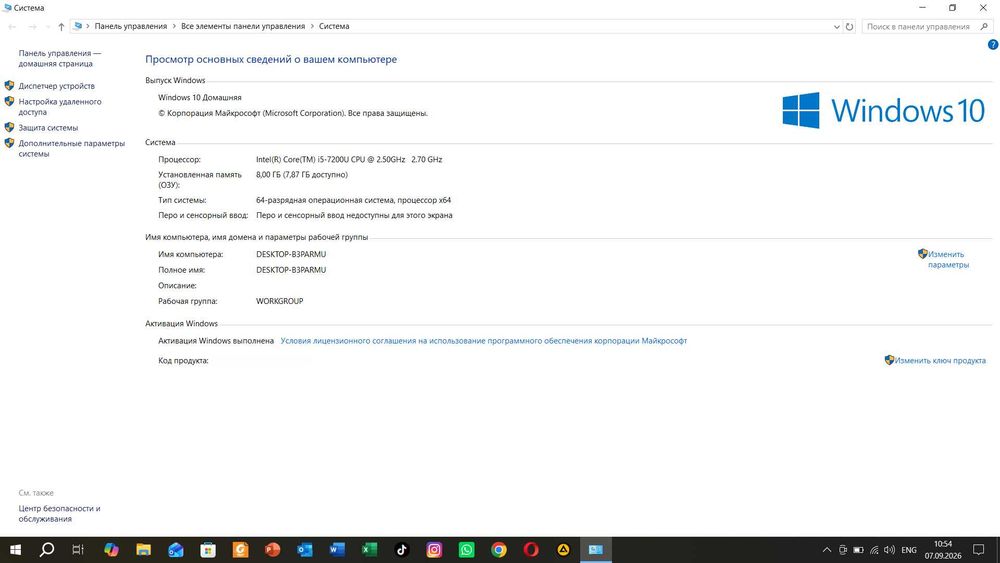Open the Wi-Fi network tray icon
Screen dimensions: 1000x563
coord(874,550)
